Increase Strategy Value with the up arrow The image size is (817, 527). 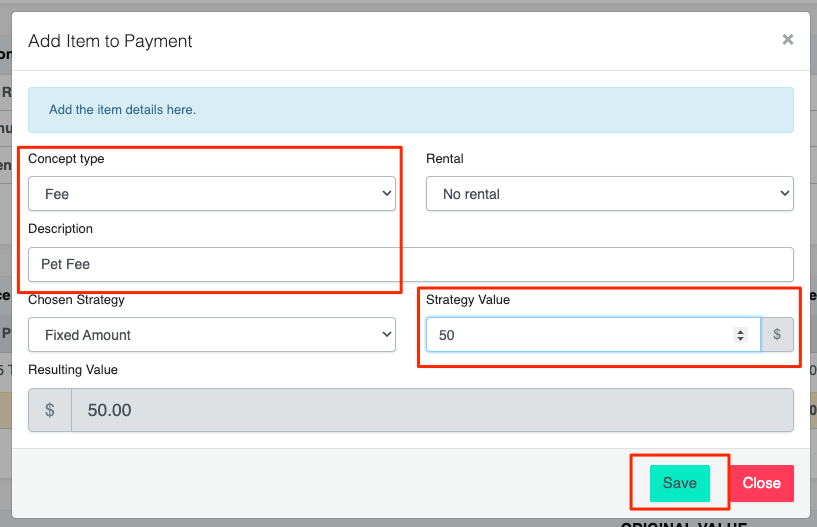click(740, 331)
